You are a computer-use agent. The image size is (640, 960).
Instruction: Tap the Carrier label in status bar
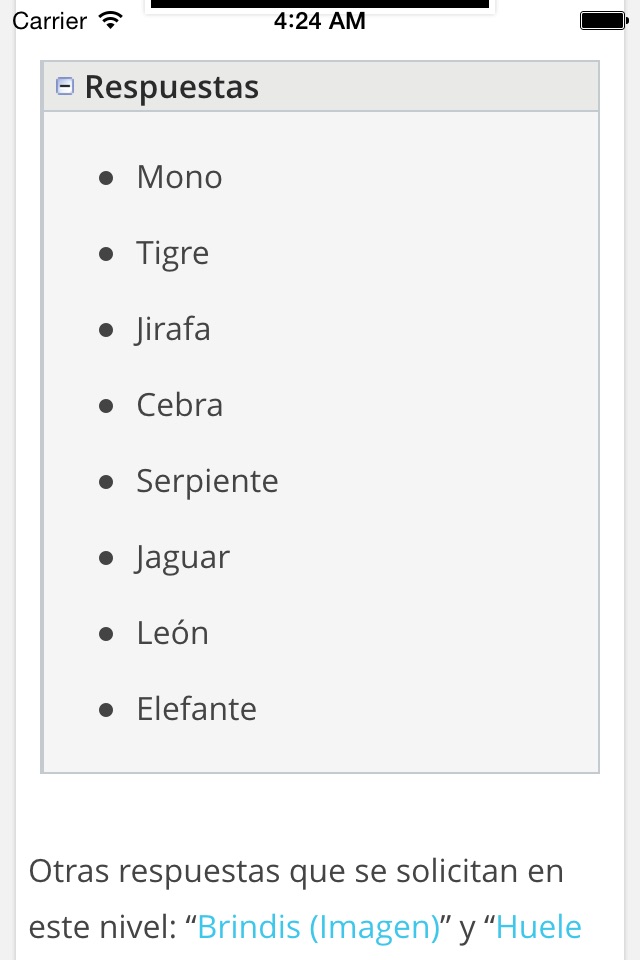point(50,20)
